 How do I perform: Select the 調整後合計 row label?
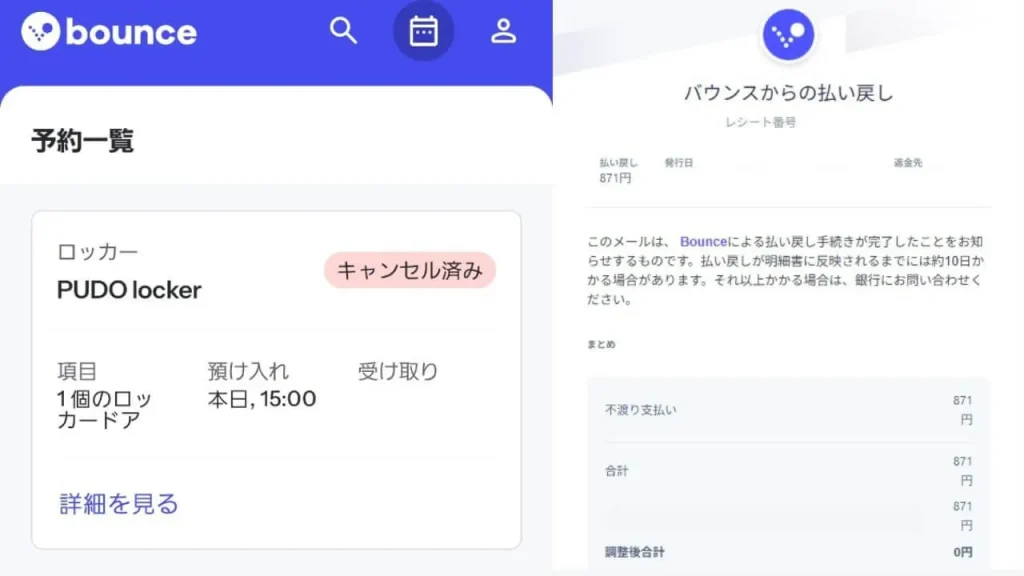click(x=635, y=552)
